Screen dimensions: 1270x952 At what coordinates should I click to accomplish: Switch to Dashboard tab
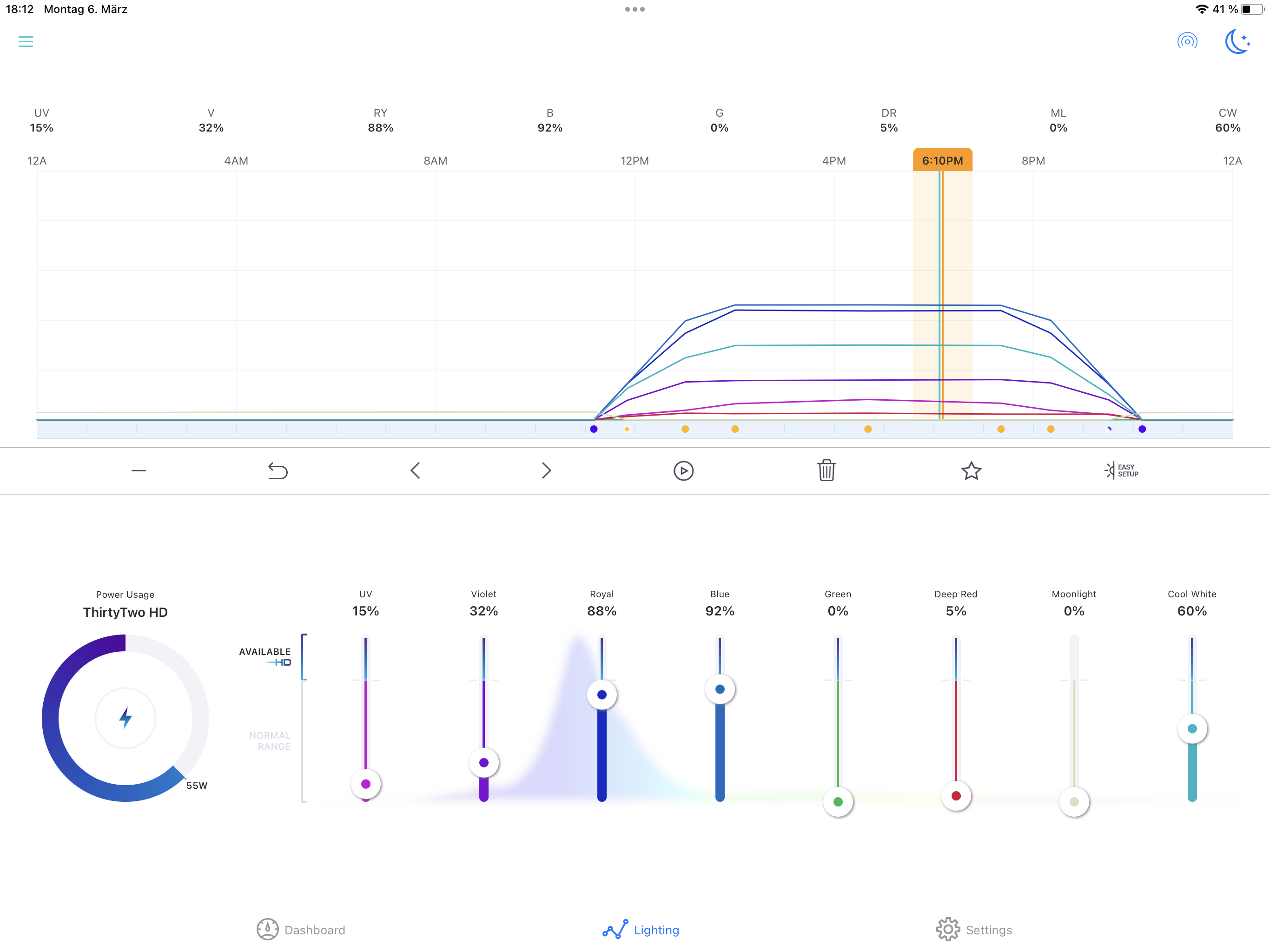click(301, 930)
